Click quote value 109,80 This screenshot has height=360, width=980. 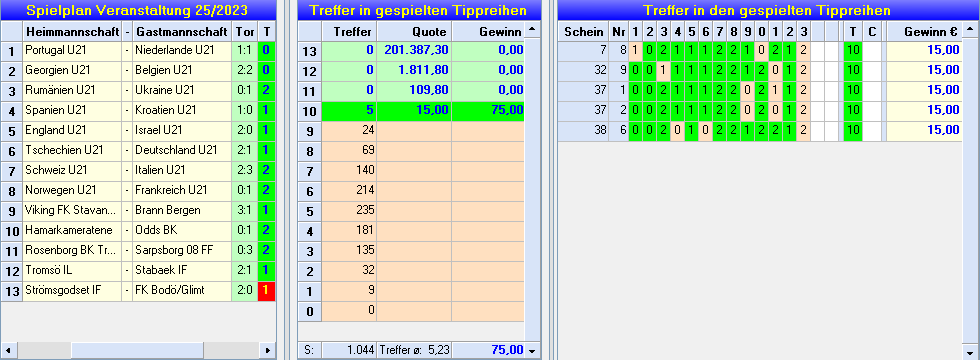pyautogui.click(x=414, y=91)
